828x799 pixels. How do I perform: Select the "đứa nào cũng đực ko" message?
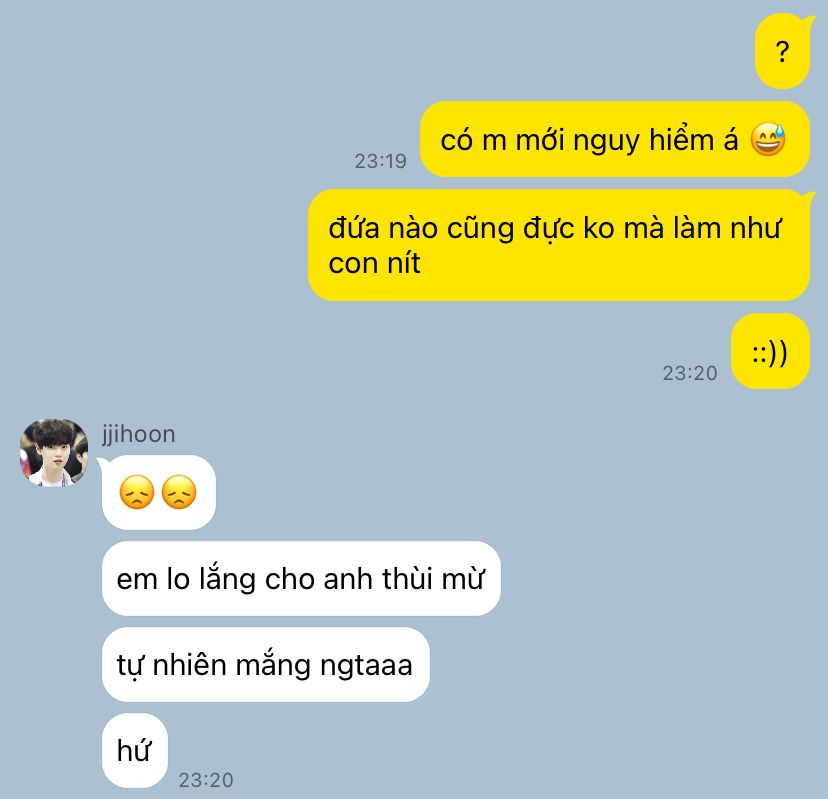(x=559, y=245)
